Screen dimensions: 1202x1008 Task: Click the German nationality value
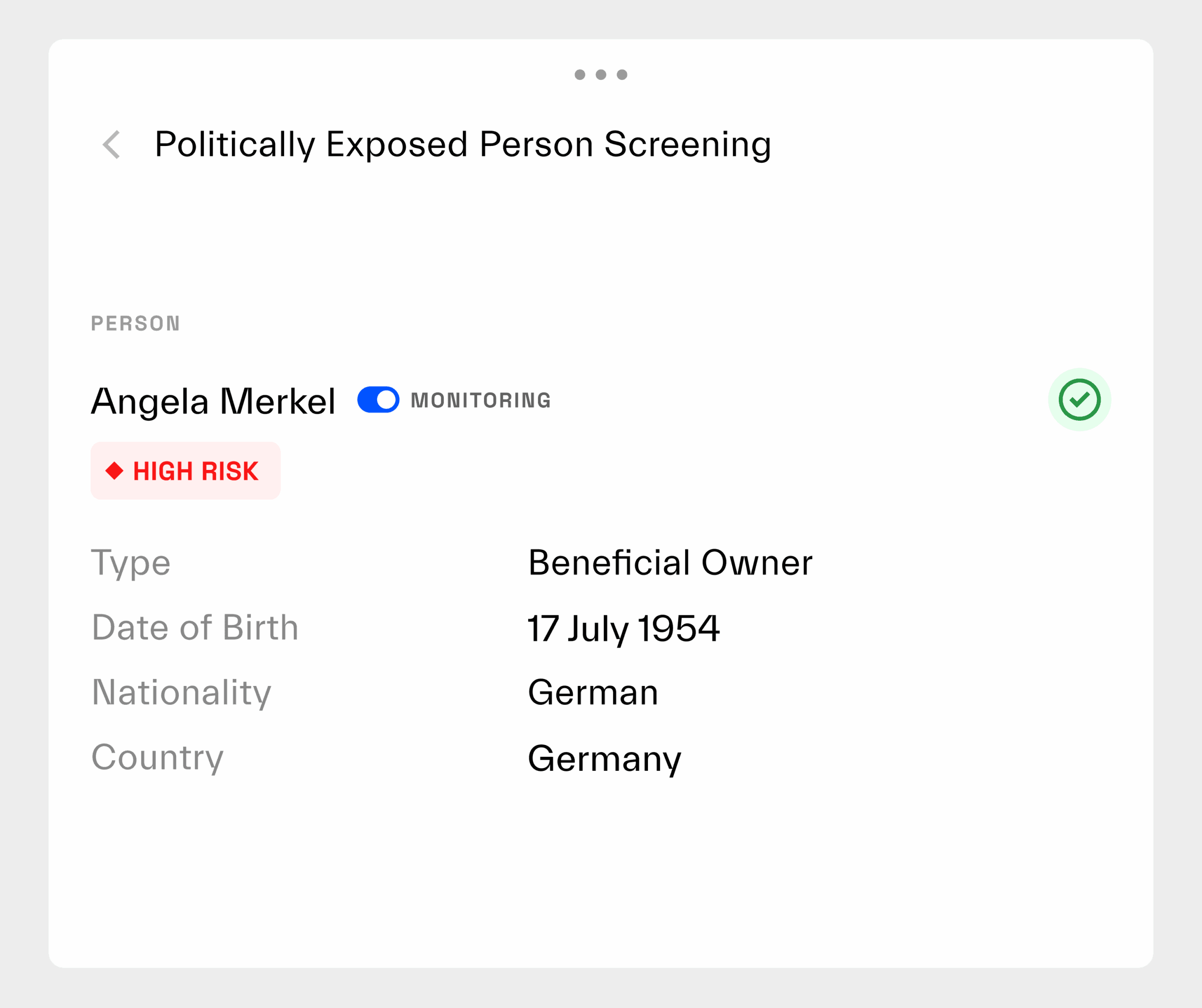point(593,692)
